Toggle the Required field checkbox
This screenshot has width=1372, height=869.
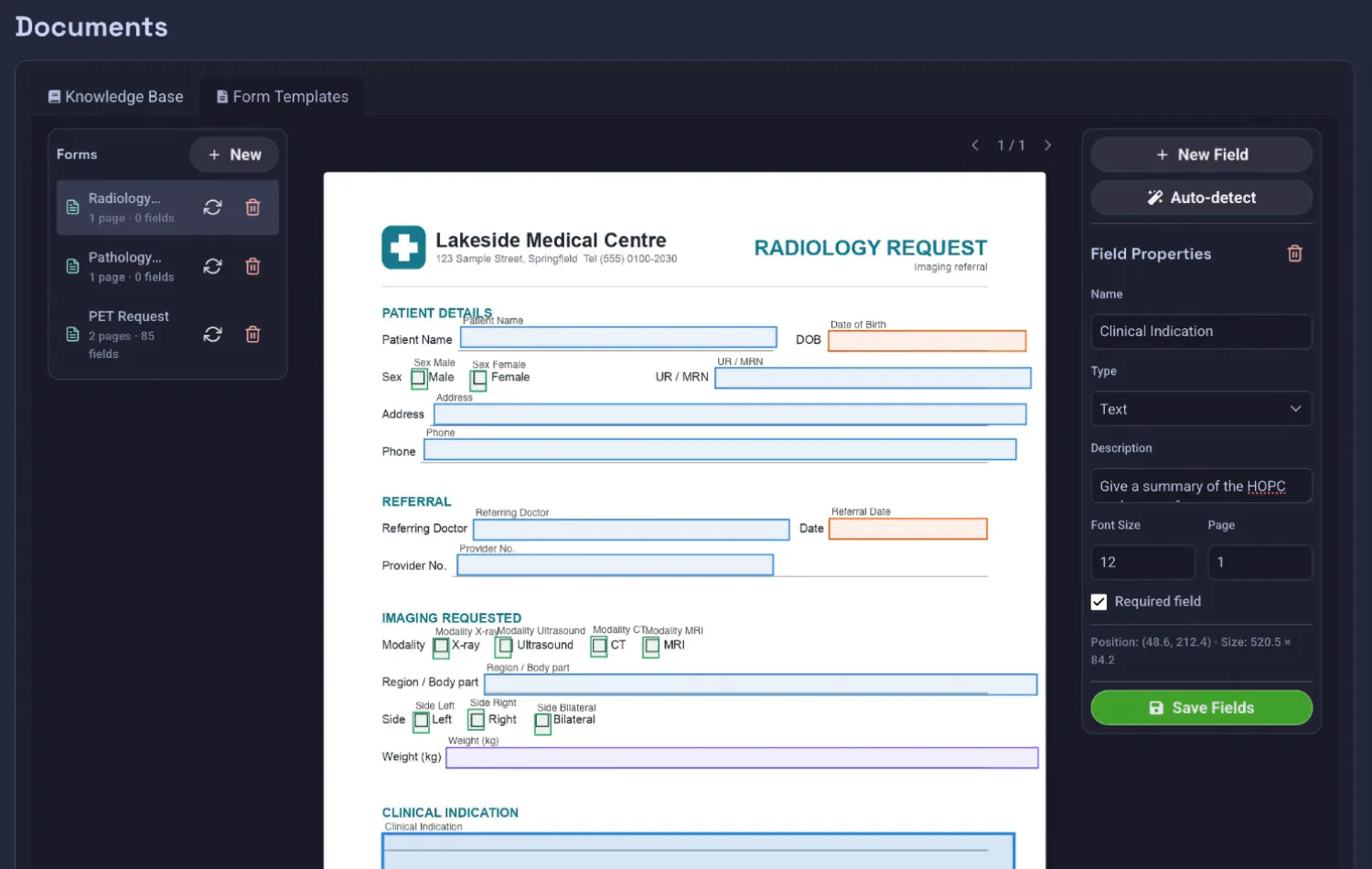click(1099, 602)
